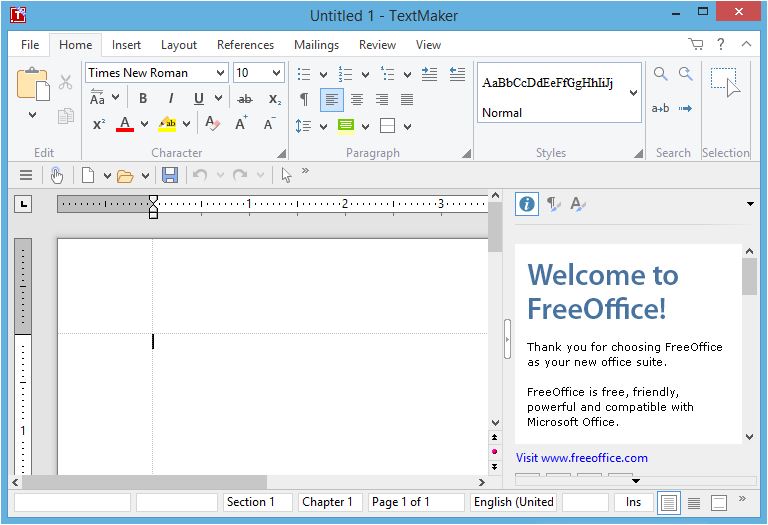Apply superscript formatting
768x525 pixels.
point(98,124)
